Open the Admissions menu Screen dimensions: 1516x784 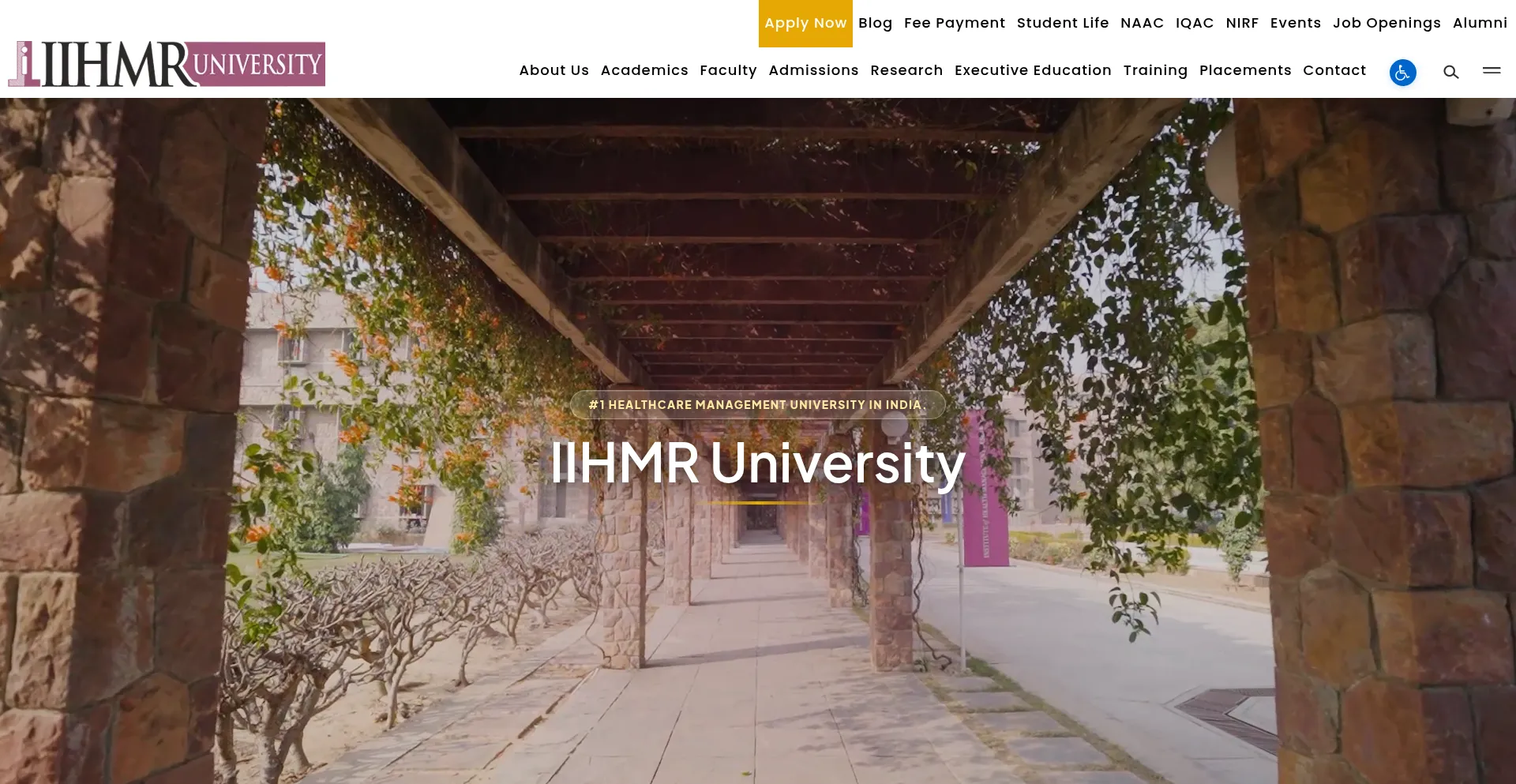pyautogui.click(x=813, y=70)
